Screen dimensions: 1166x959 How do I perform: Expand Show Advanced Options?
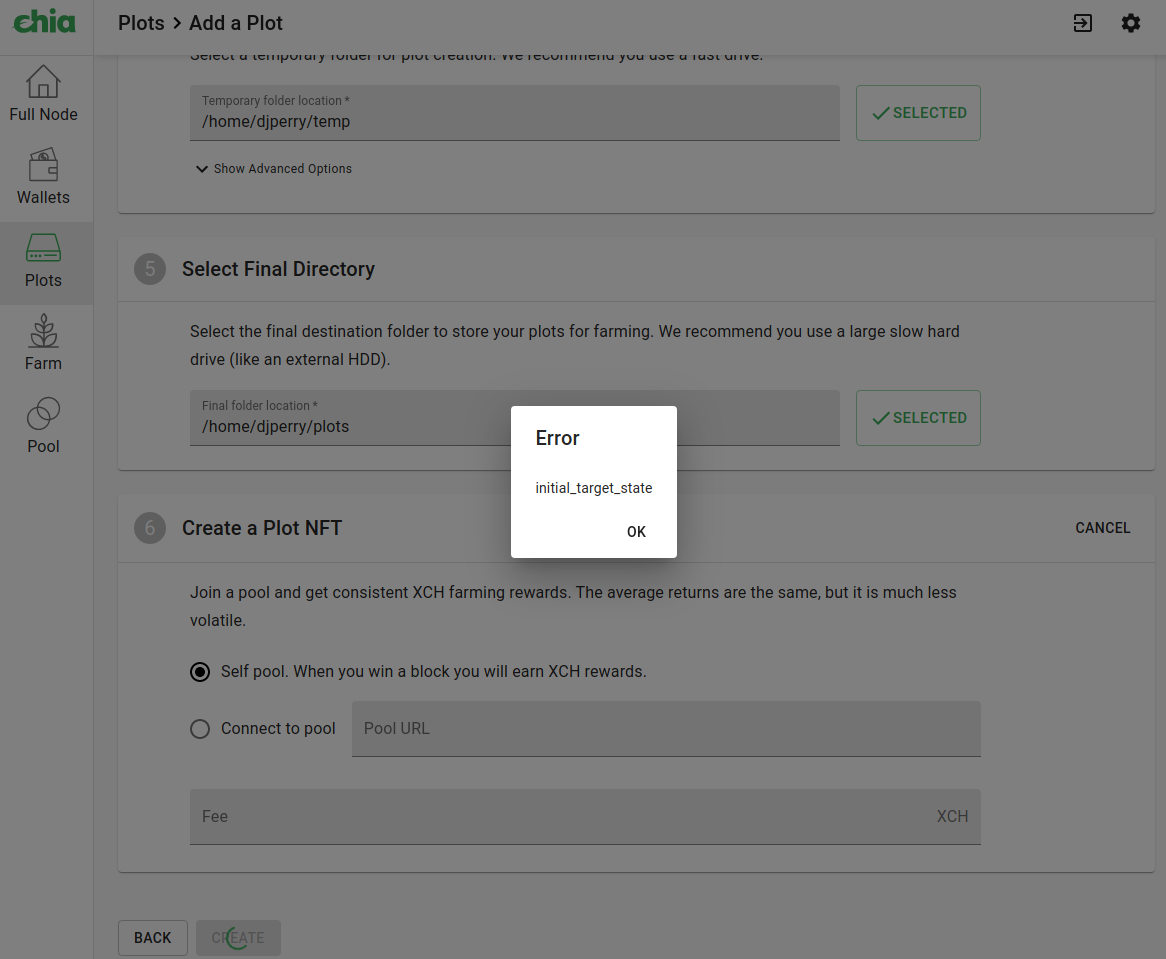(273, 168)
